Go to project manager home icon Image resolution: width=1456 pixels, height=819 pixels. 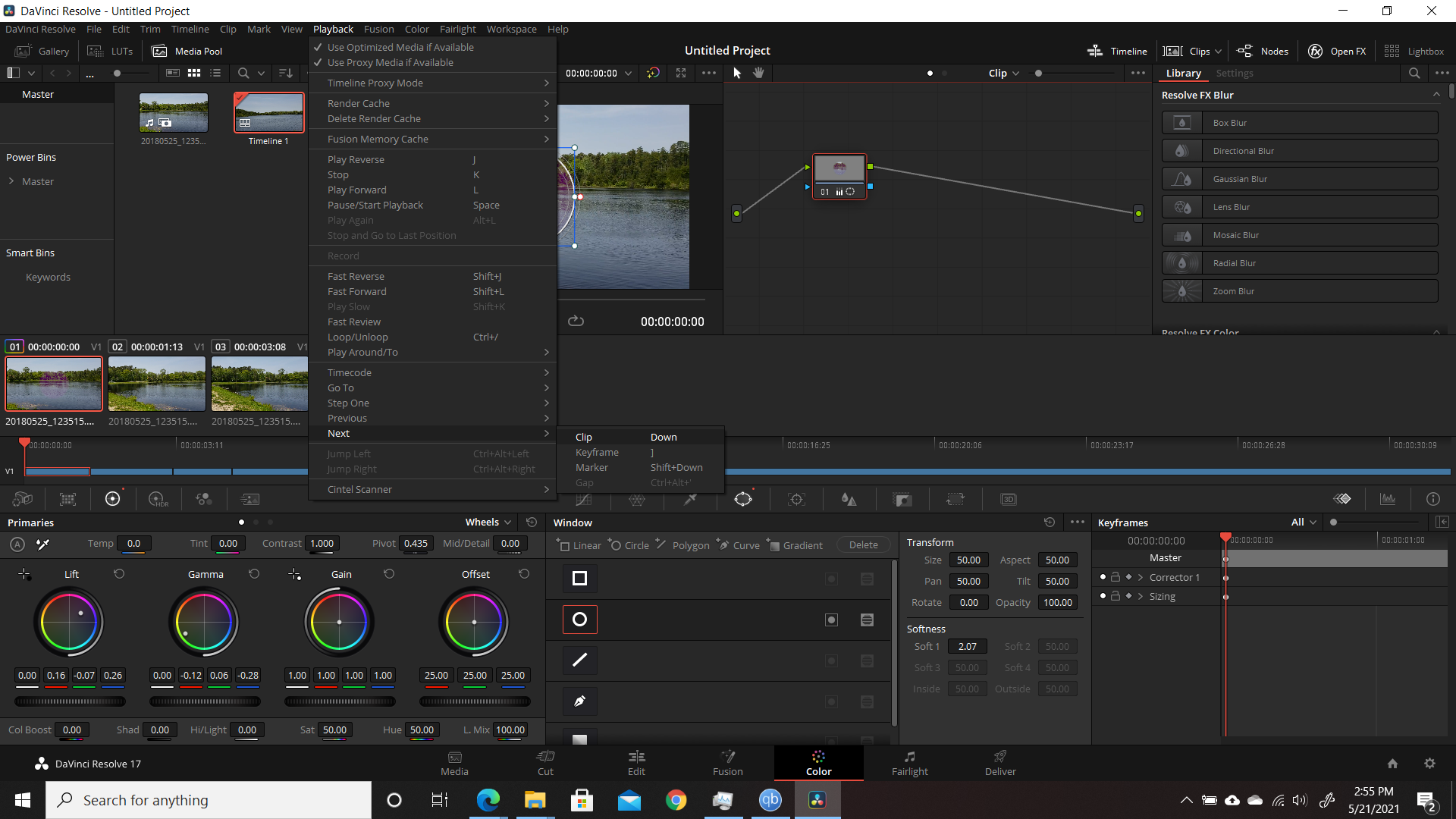[x=1392, y=764]
